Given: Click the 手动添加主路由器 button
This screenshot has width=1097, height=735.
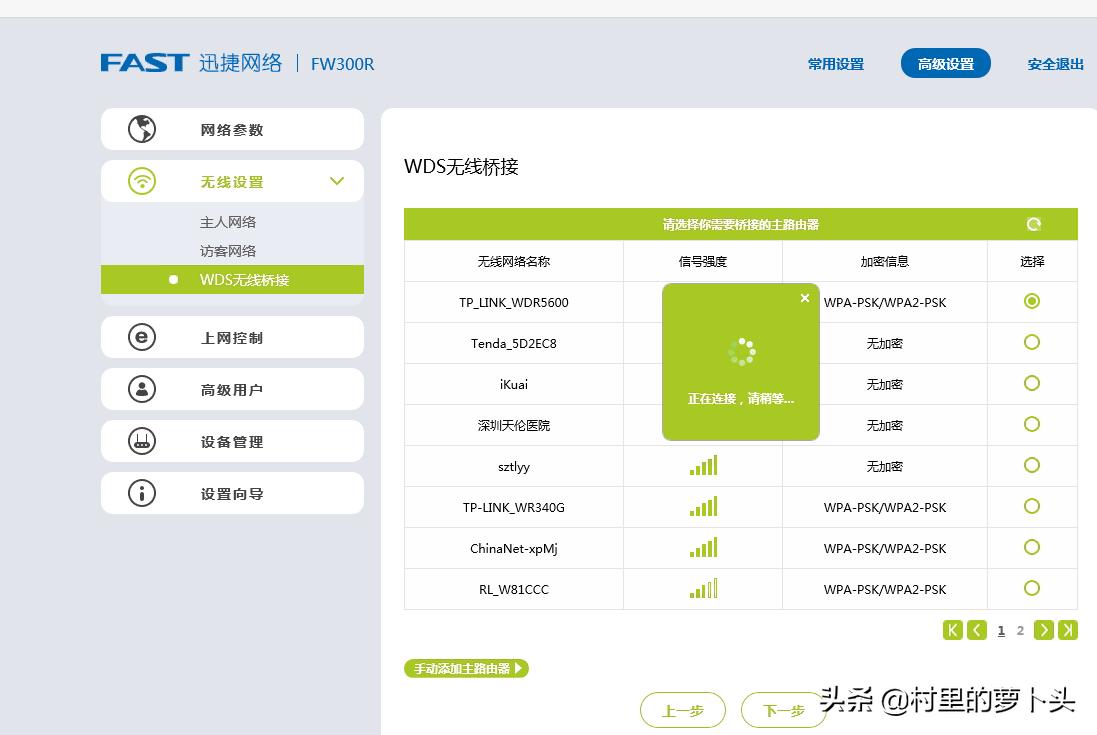Looking at the screenshot, I should tap(465, 668).
